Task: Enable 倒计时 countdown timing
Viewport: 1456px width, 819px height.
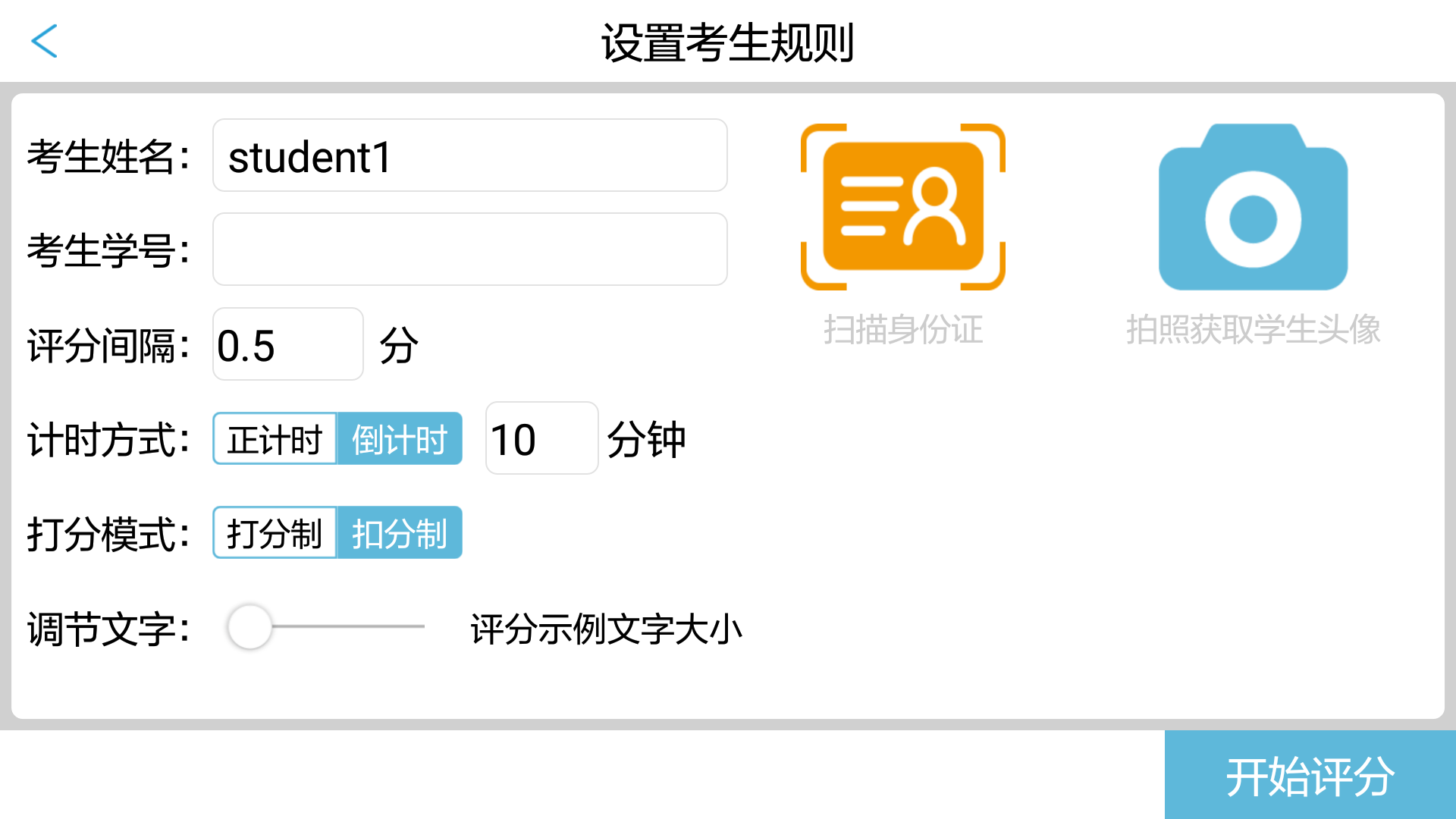Action: click(x=400, y=438)
